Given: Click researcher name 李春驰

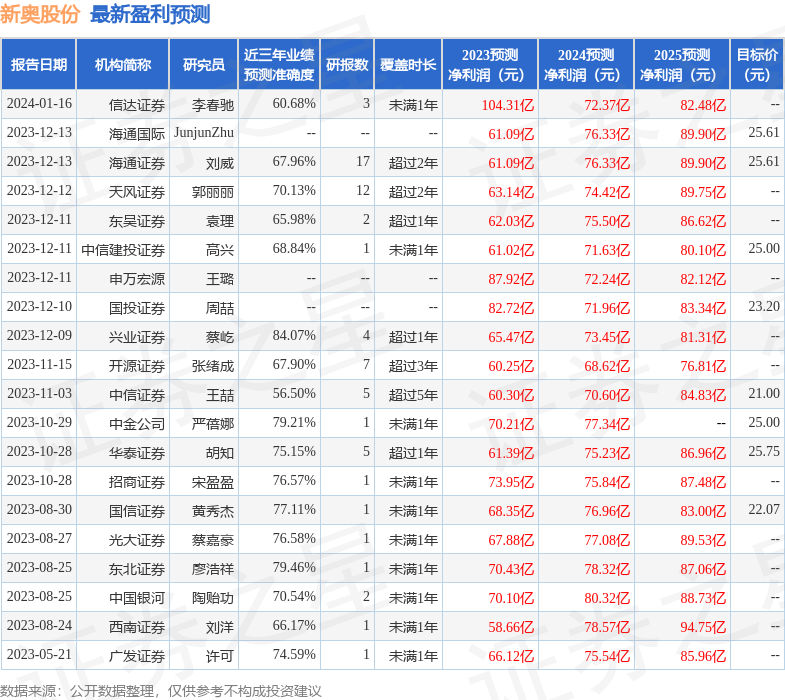Looking at the screenshot, I should [213, 104].
